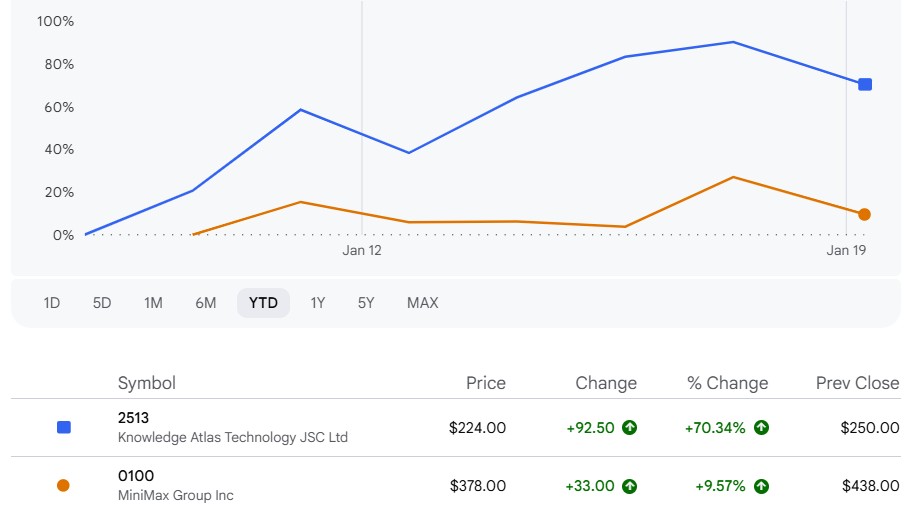Viewport: 921px width, 515px height.
Task: Switch to the 5D time range
Action: [102, 303]
